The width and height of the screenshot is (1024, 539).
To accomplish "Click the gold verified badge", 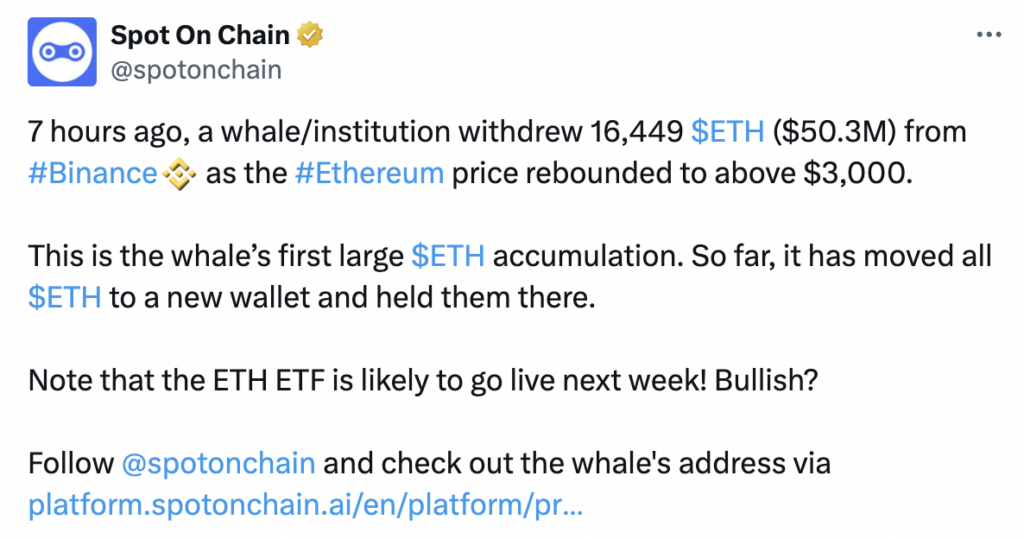I will [310, 35].
